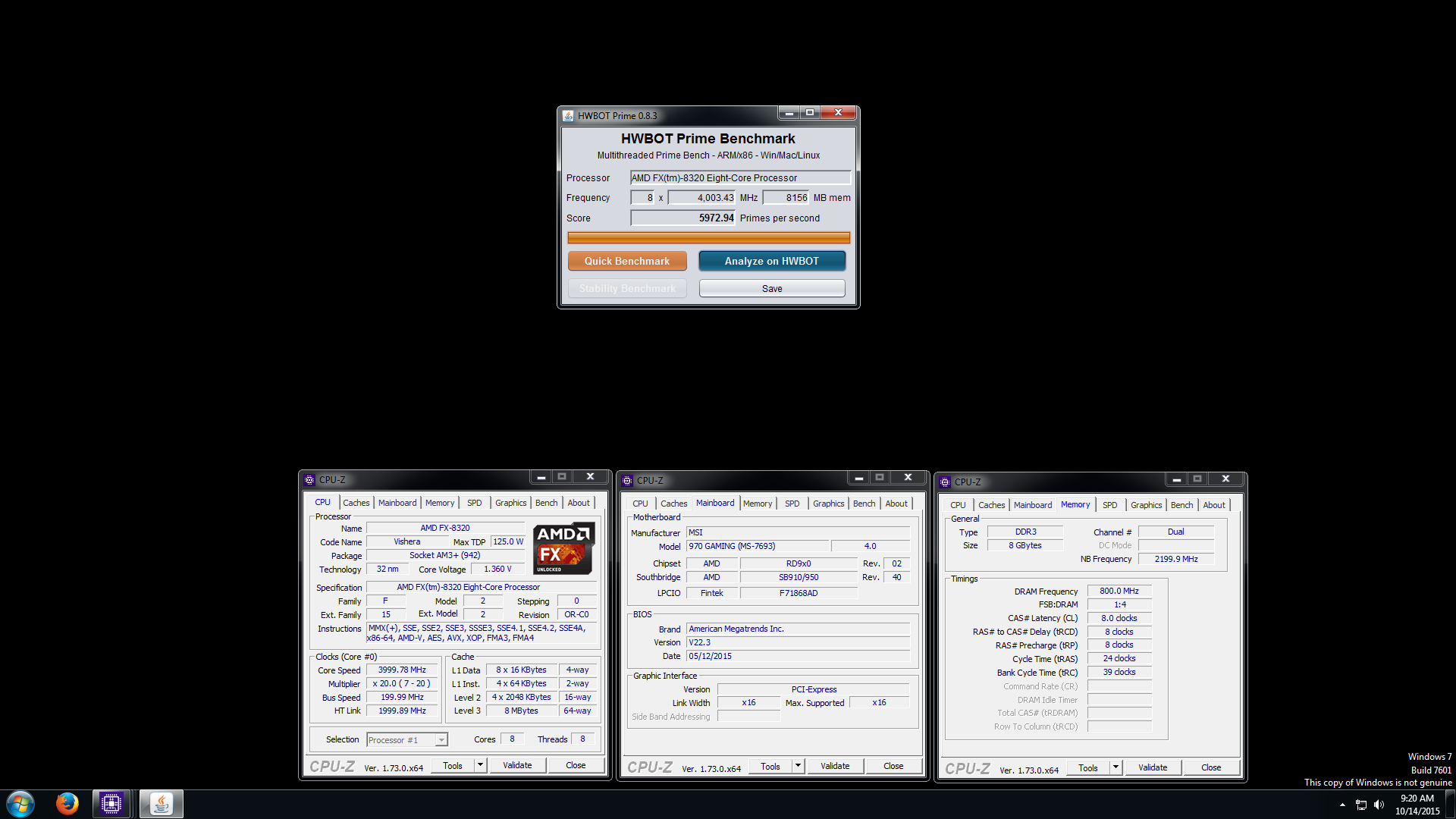Click the 4,003.43 MHz frequency field
The width and height of the screenshot is (1456, 819).
click(701, 198)
